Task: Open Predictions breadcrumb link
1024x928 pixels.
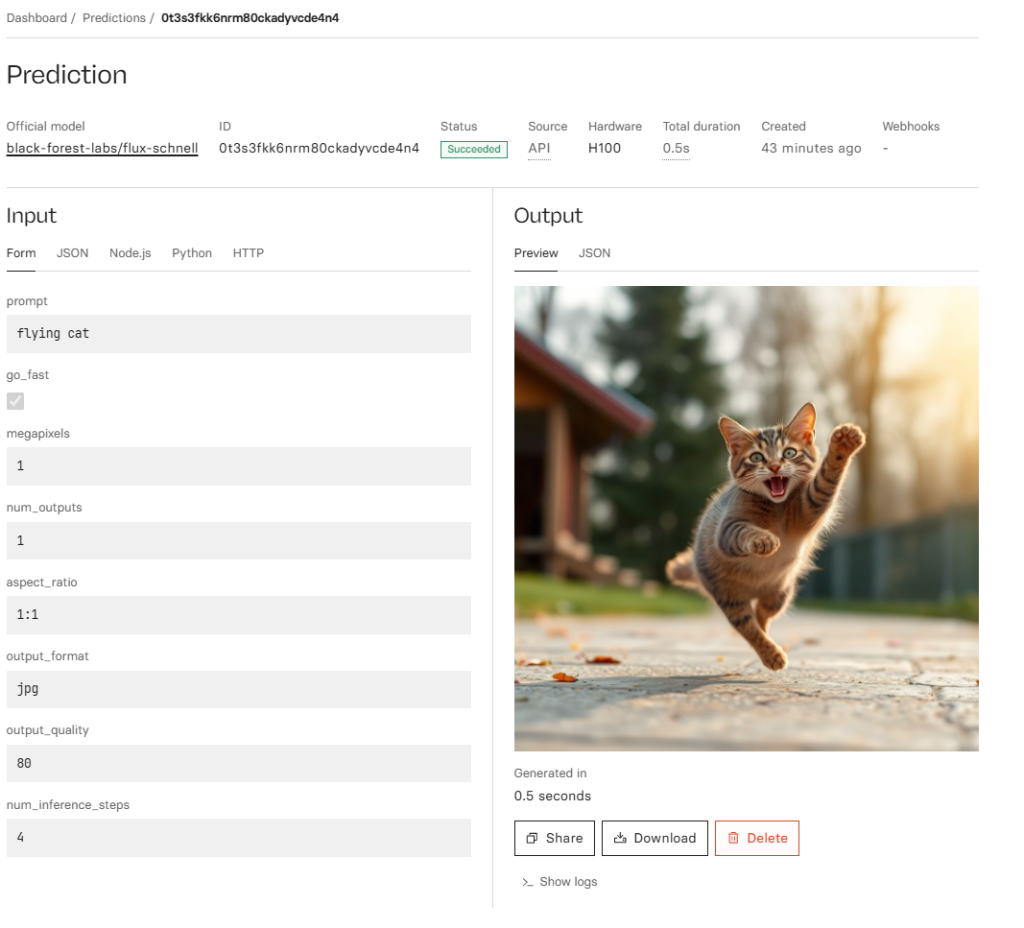Action: 113,18
